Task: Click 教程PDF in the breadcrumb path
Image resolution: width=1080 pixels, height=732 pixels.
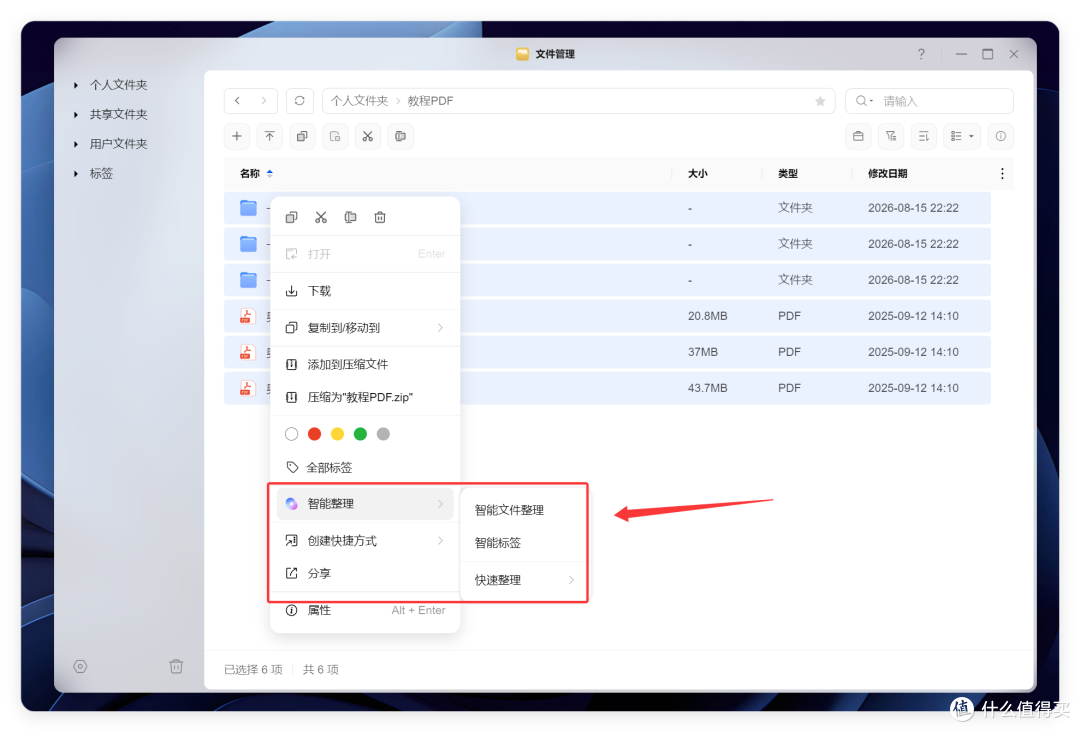Action: tap(430, 101)
